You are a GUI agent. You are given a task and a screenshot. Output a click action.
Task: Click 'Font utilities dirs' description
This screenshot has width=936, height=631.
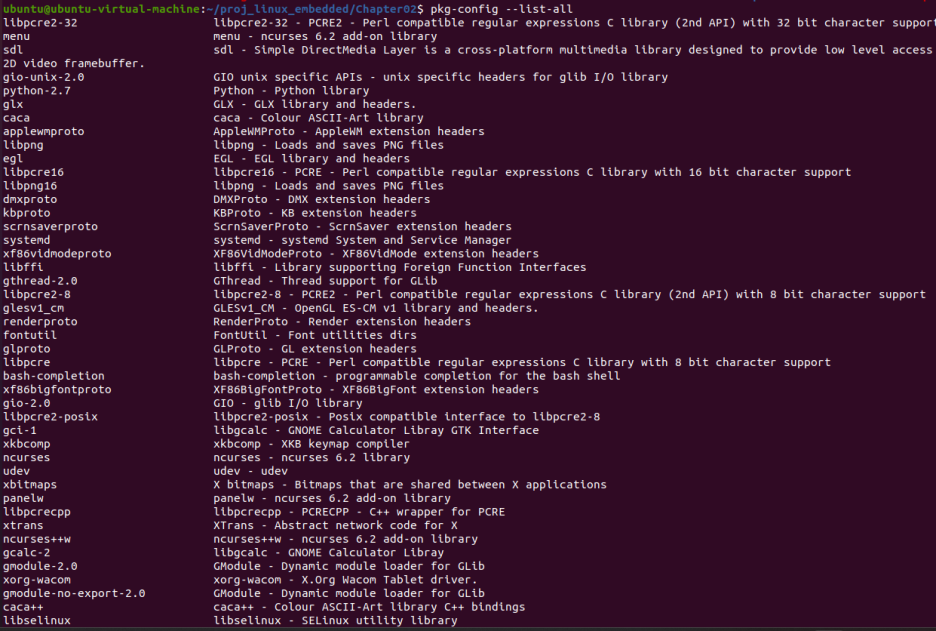click(352, 335)
